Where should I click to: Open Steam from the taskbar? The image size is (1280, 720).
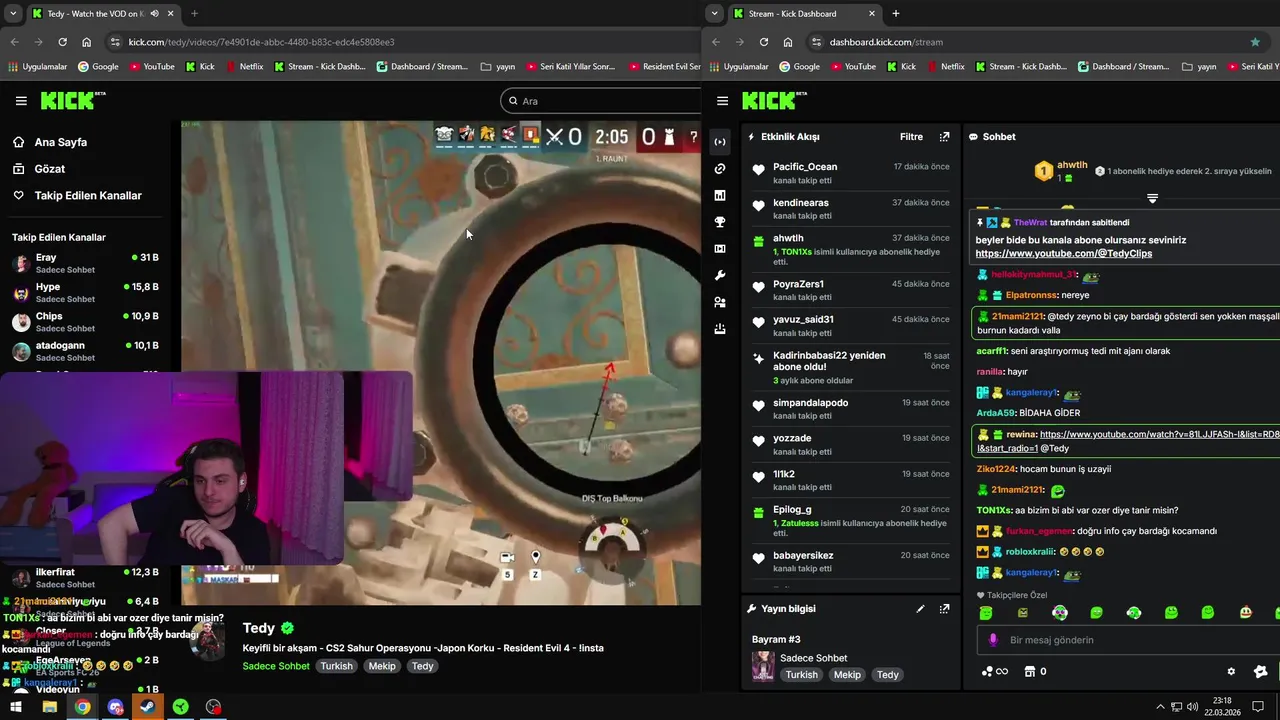pyautogui.click(x=147, y=707)
